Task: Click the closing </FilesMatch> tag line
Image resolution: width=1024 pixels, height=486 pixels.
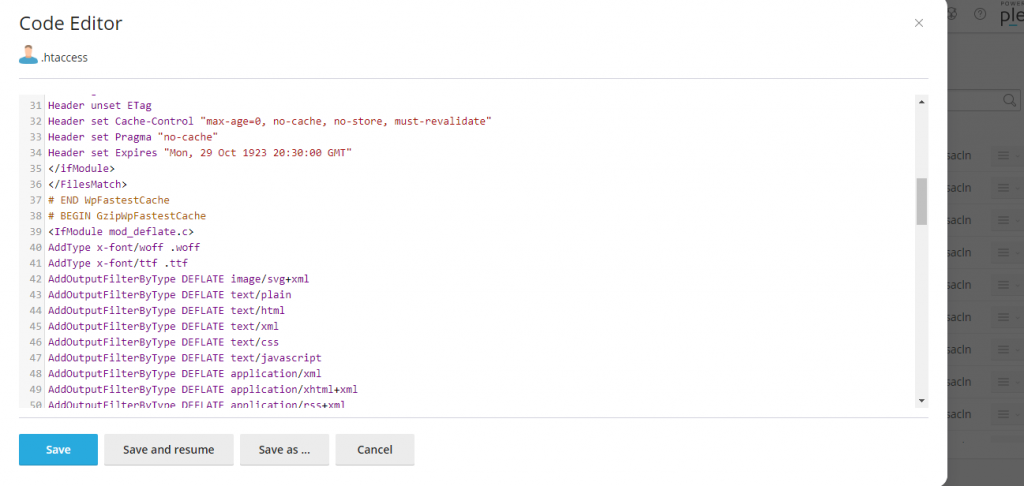Action: [87, 184]
